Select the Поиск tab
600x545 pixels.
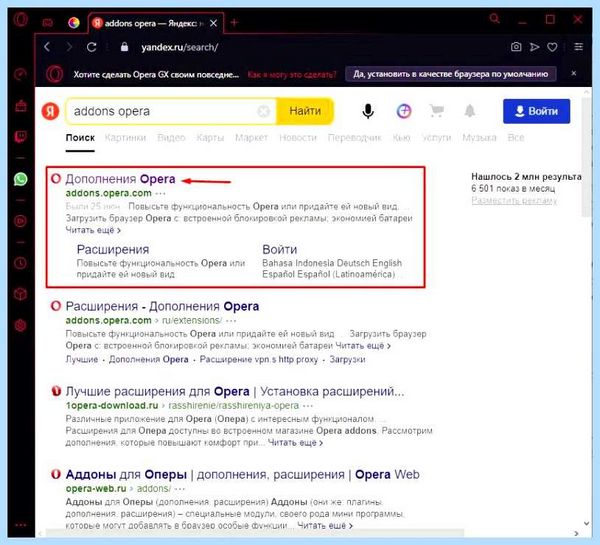click(80, 137)
